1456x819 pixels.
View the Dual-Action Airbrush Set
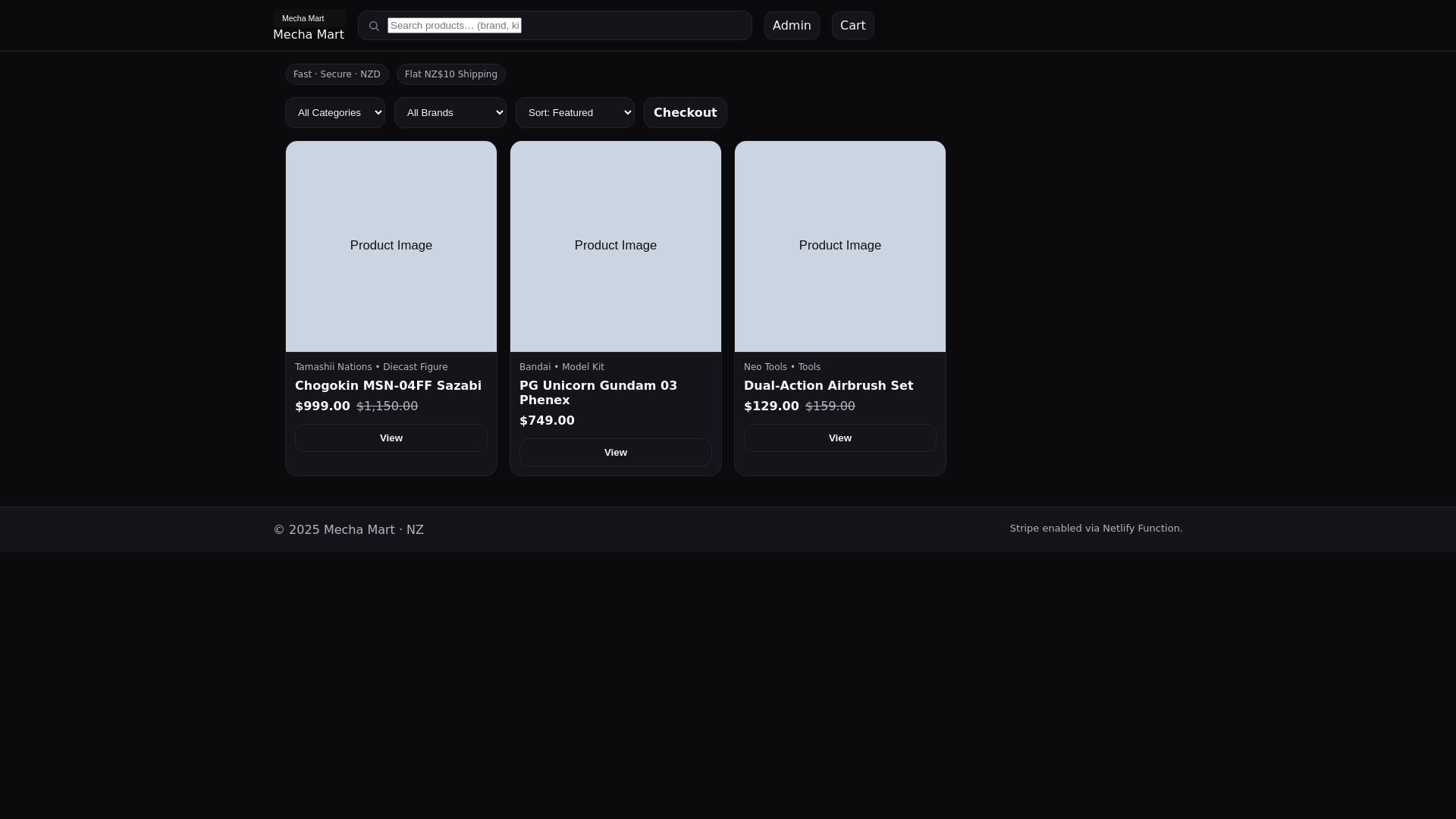pyautogui.click(x=840, y=438)
